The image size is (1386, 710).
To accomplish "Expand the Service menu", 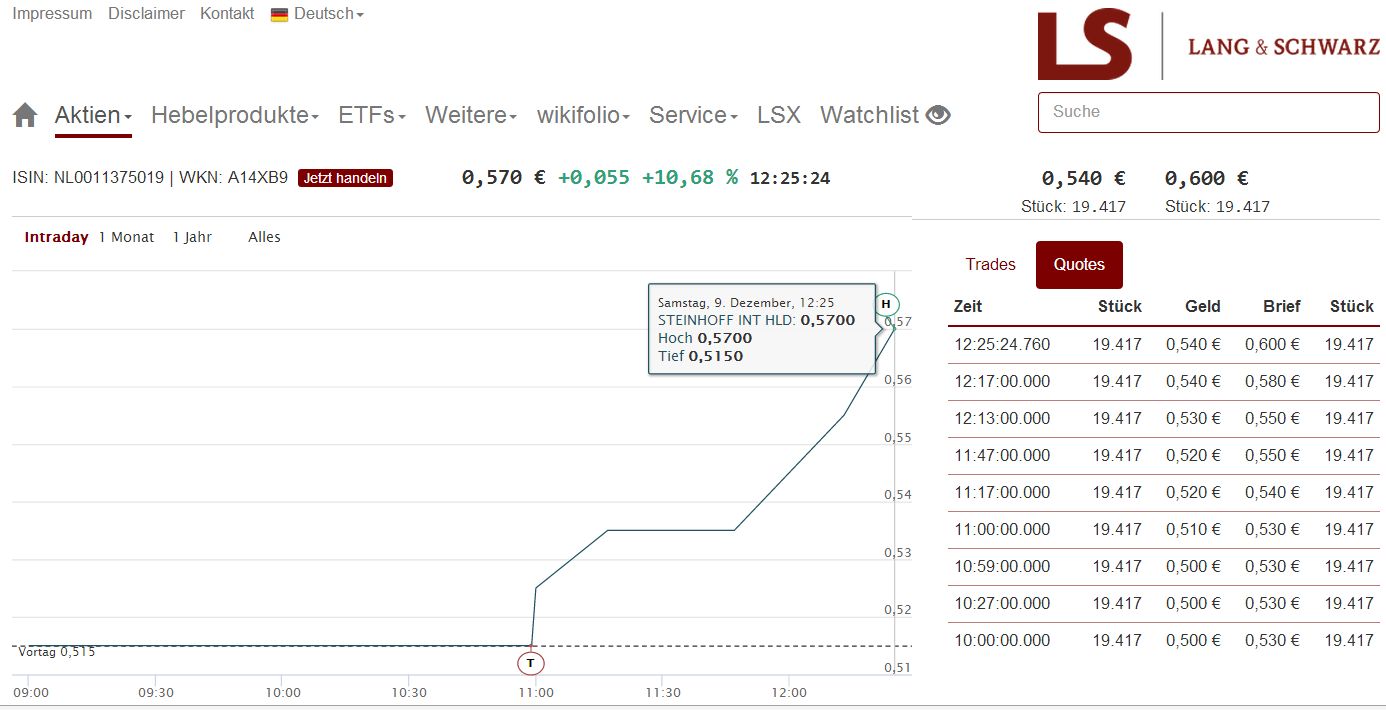I will tap(693, 116).
